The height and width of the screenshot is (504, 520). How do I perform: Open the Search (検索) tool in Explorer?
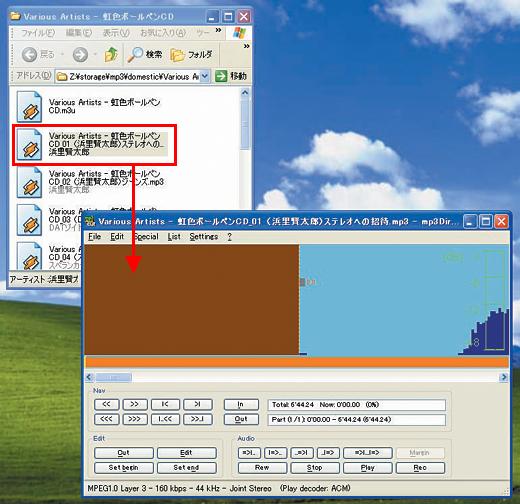tap(145, 54)
